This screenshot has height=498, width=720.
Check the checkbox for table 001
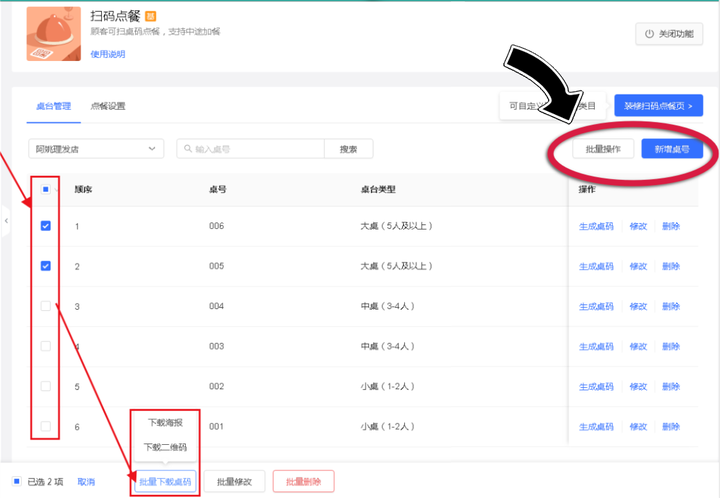click(x=46, y=427)
